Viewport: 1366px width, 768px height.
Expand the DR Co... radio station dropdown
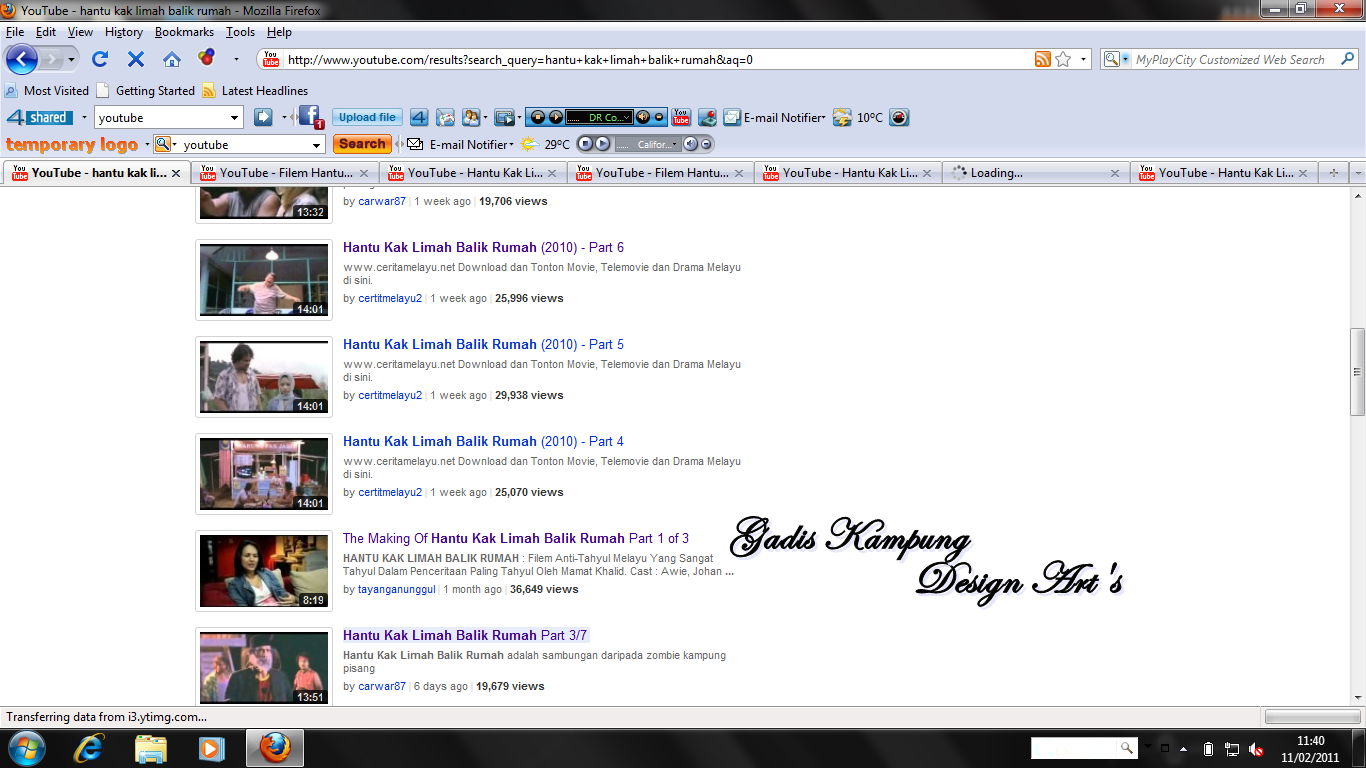[628, 117]
